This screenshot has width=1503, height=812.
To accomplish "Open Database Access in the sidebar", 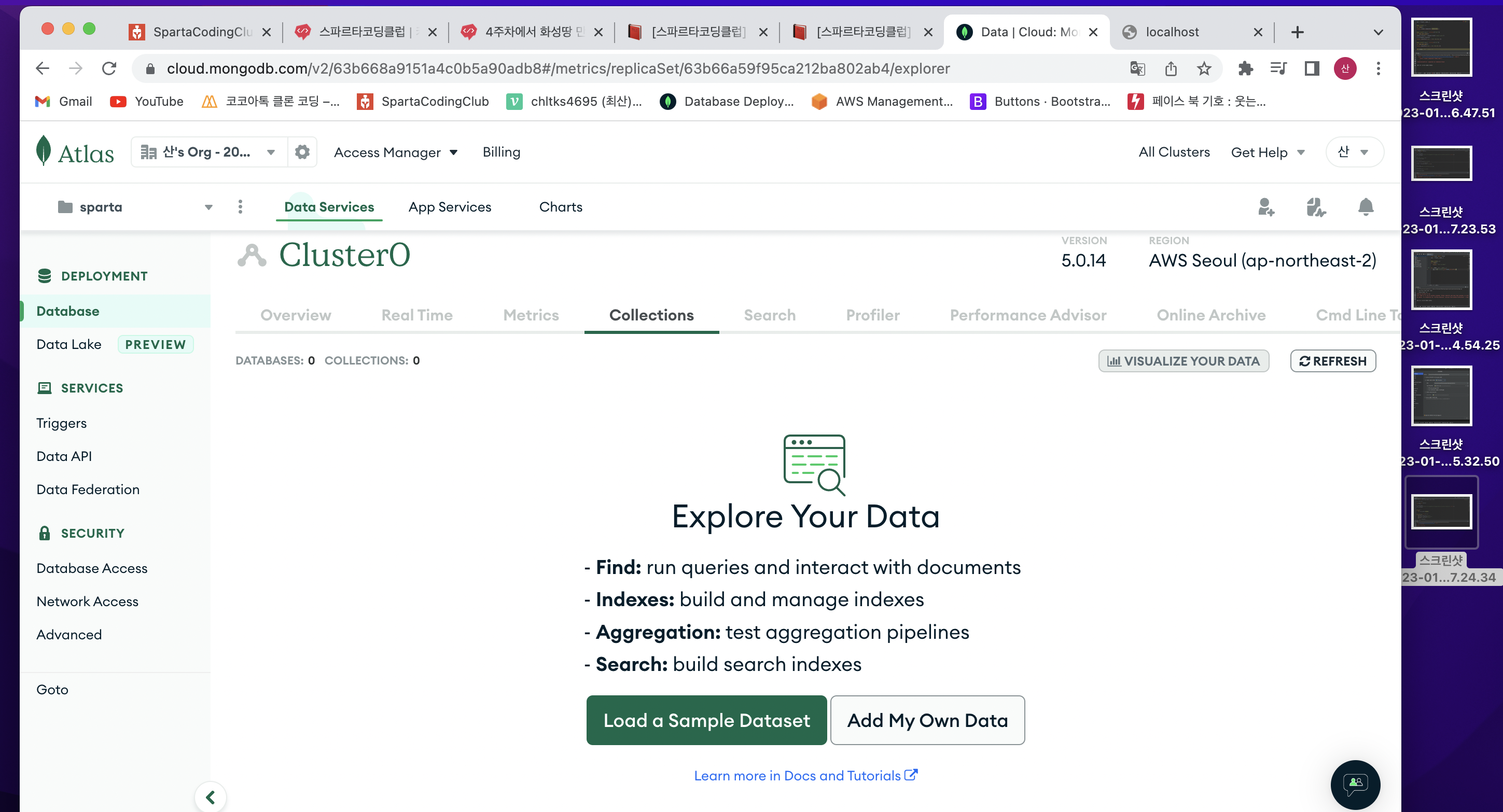I will click(x=92, y=568).
